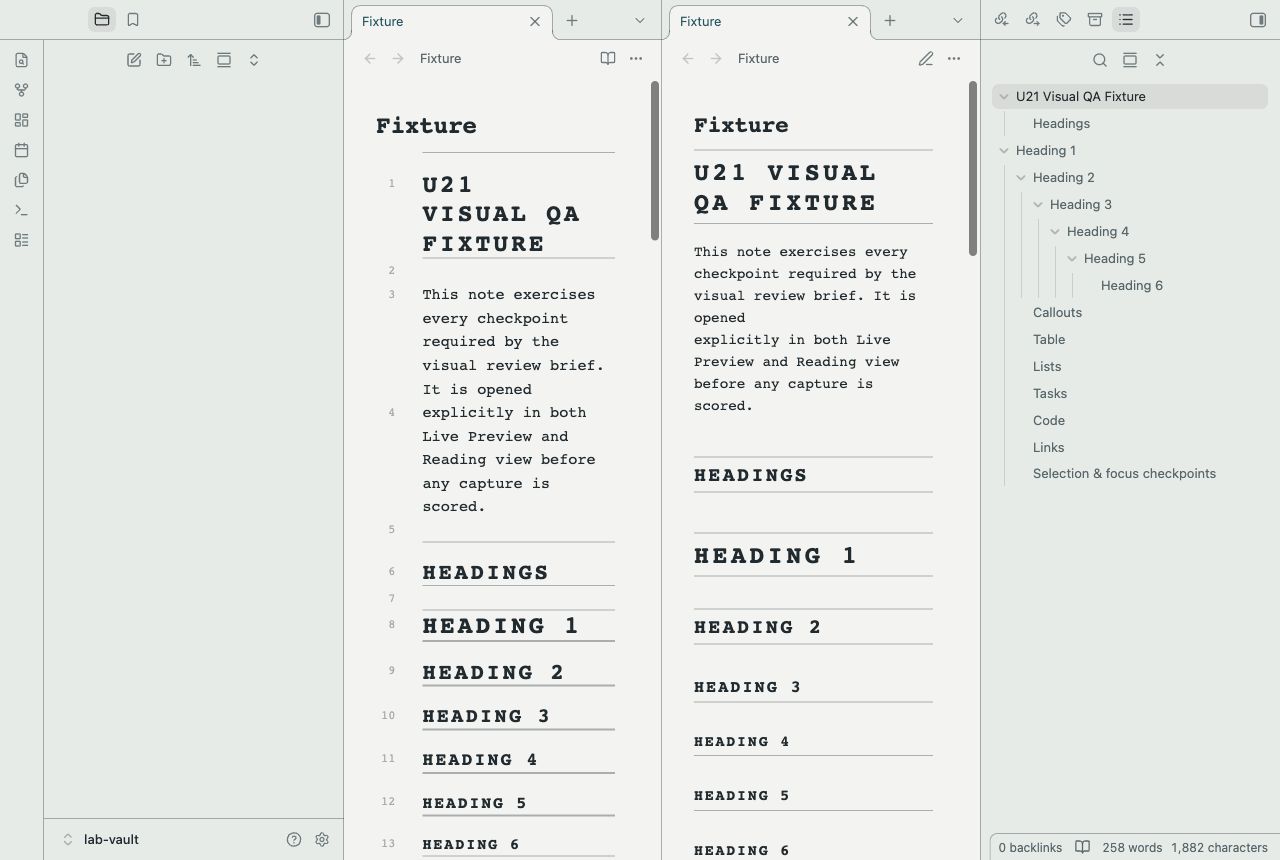This screenshot has width=1280, height=860.
Task: Toggle the status bar reading view icon
Action: tap(1082, 847)
